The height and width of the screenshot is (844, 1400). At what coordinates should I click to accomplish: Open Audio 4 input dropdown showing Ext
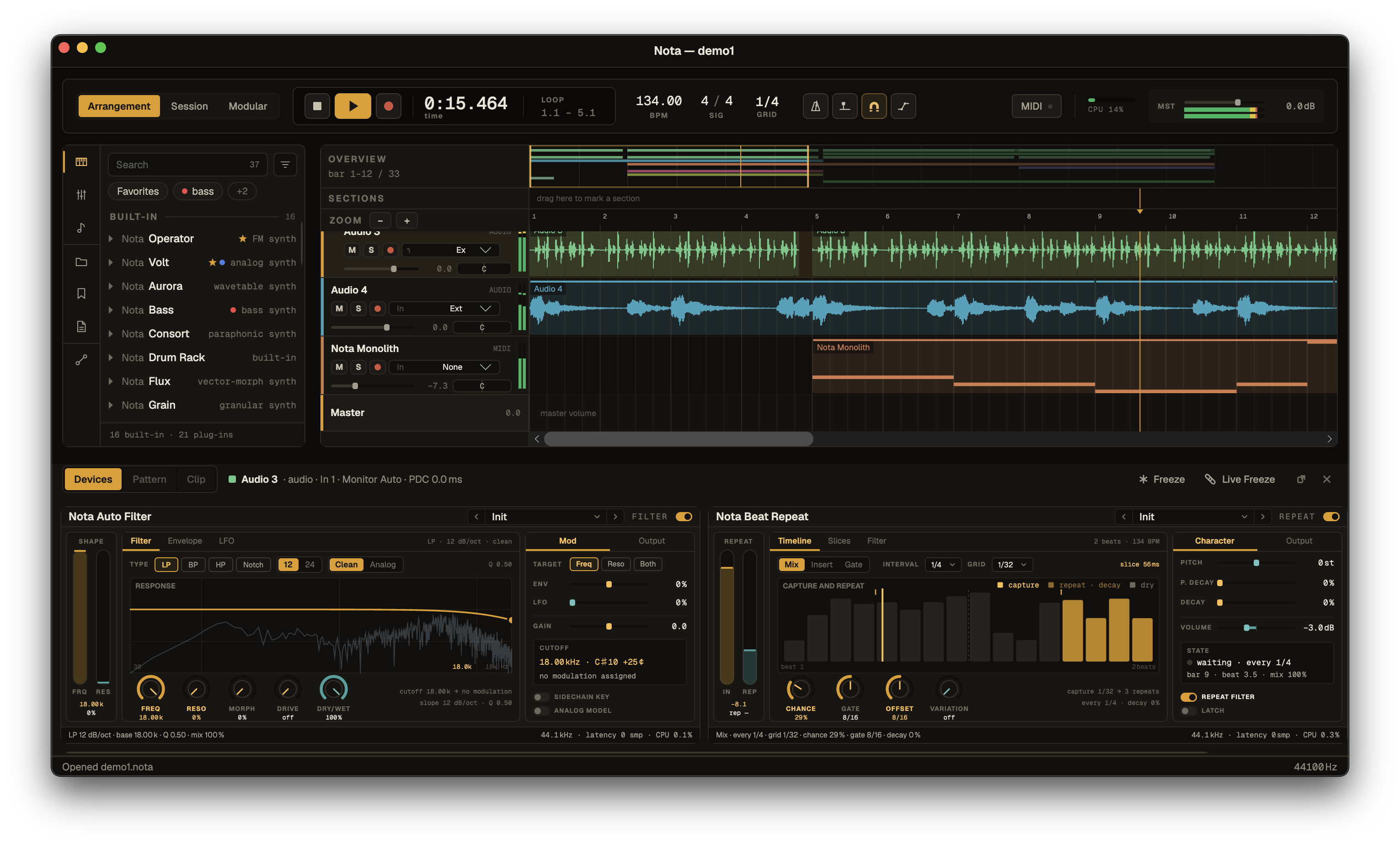(444, 309)
